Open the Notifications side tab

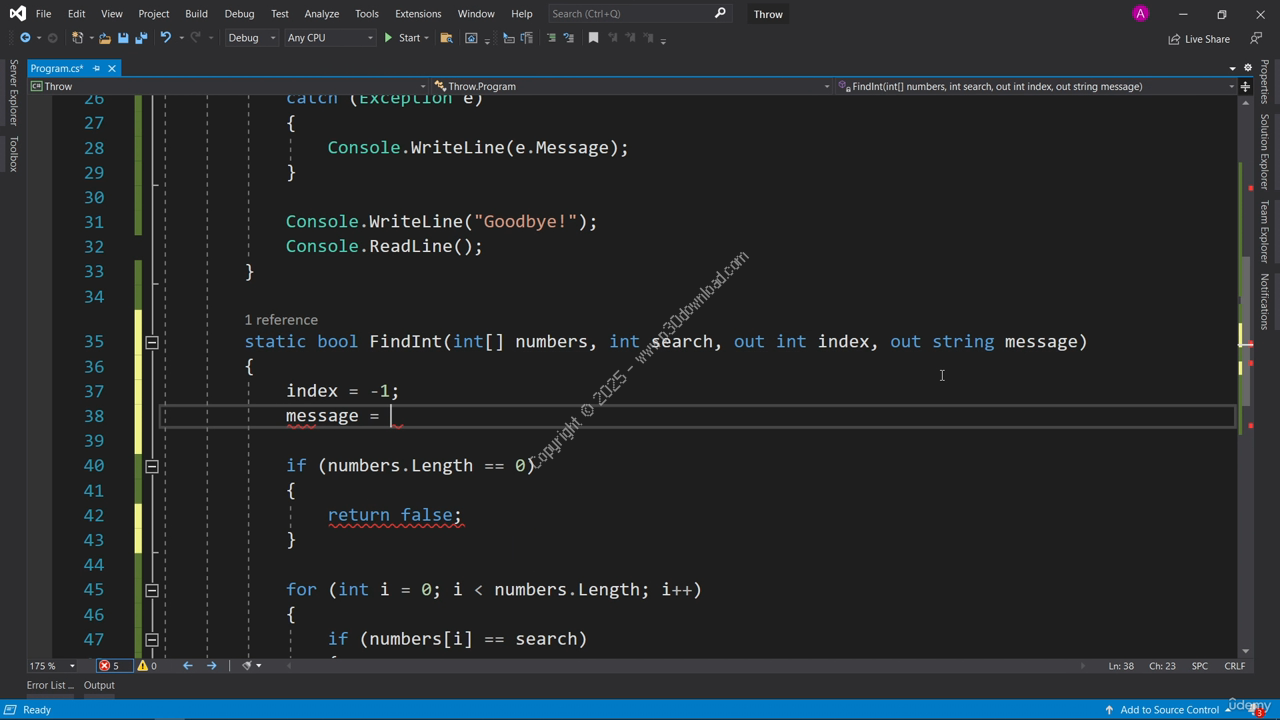point(1264,301)
